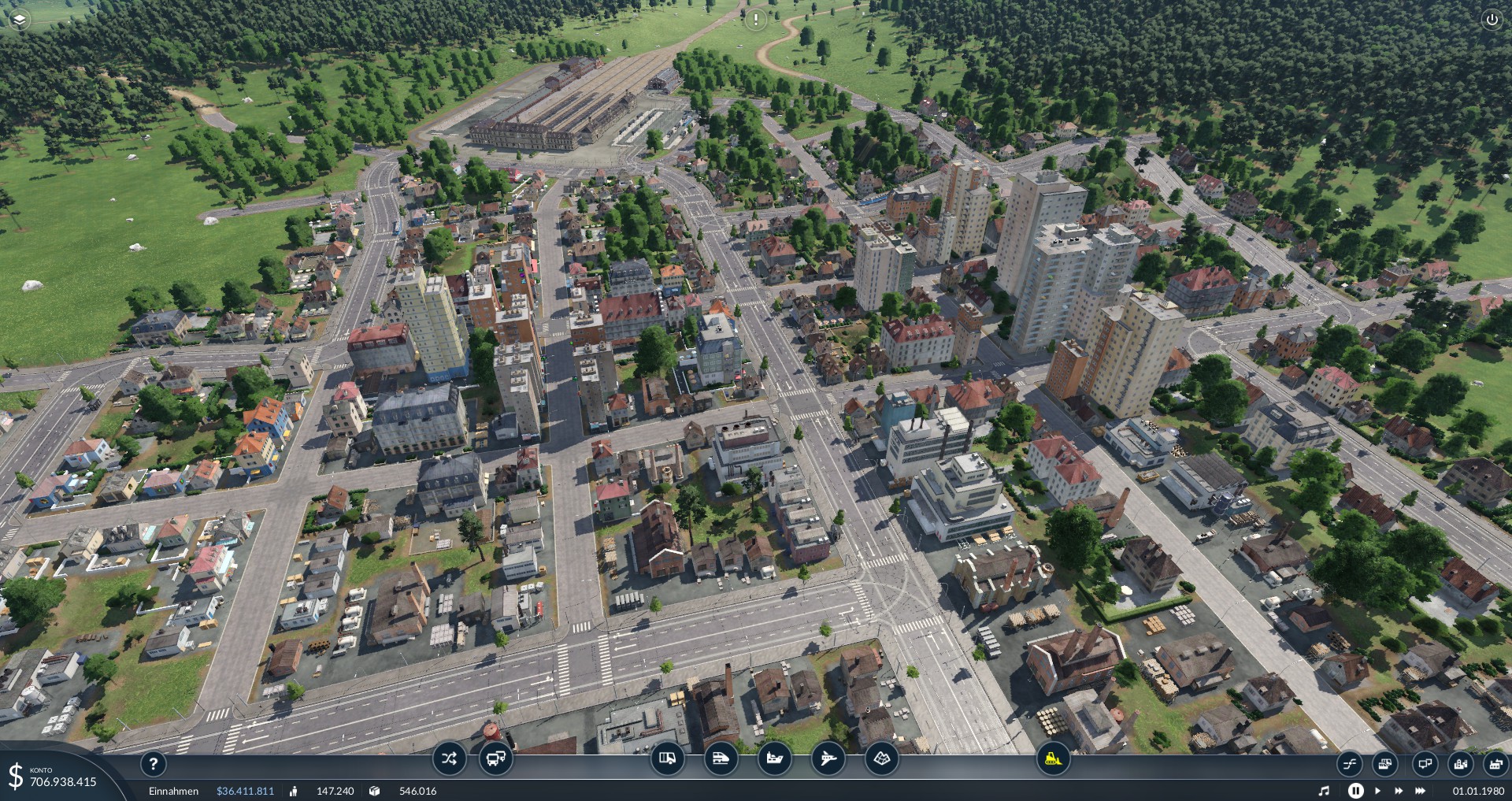The width and height of the screenshot is (1512, 801).
Task: Open the terrain landscaping tool
Action: coord(881,759)
